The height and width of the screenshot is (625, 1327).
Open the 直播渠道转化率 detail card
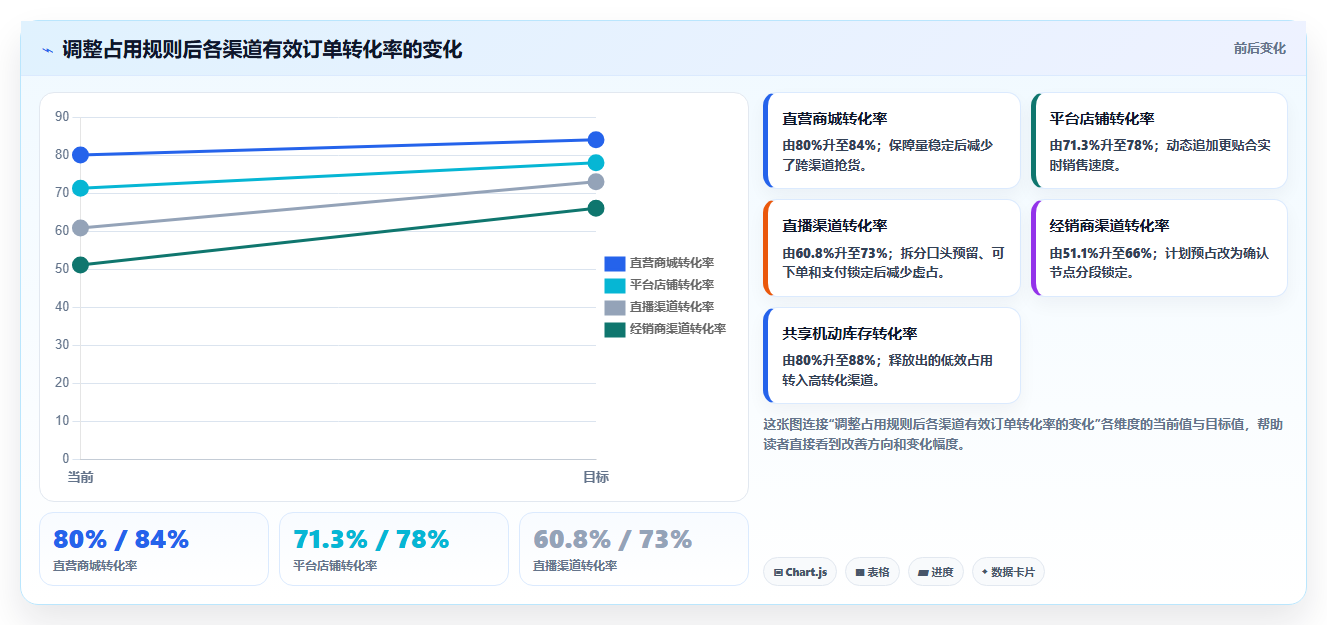click(891, 248)
